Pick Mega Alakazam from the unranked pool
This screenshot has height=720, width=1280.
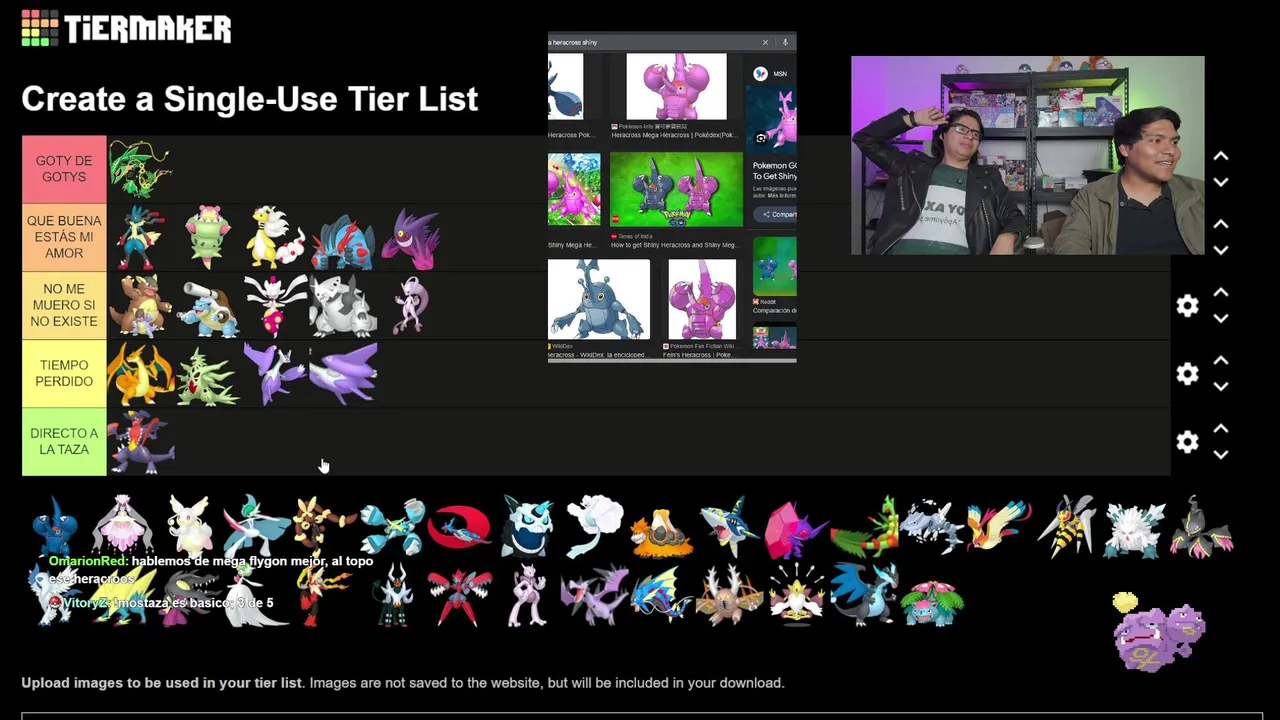(x=796, y=593)
